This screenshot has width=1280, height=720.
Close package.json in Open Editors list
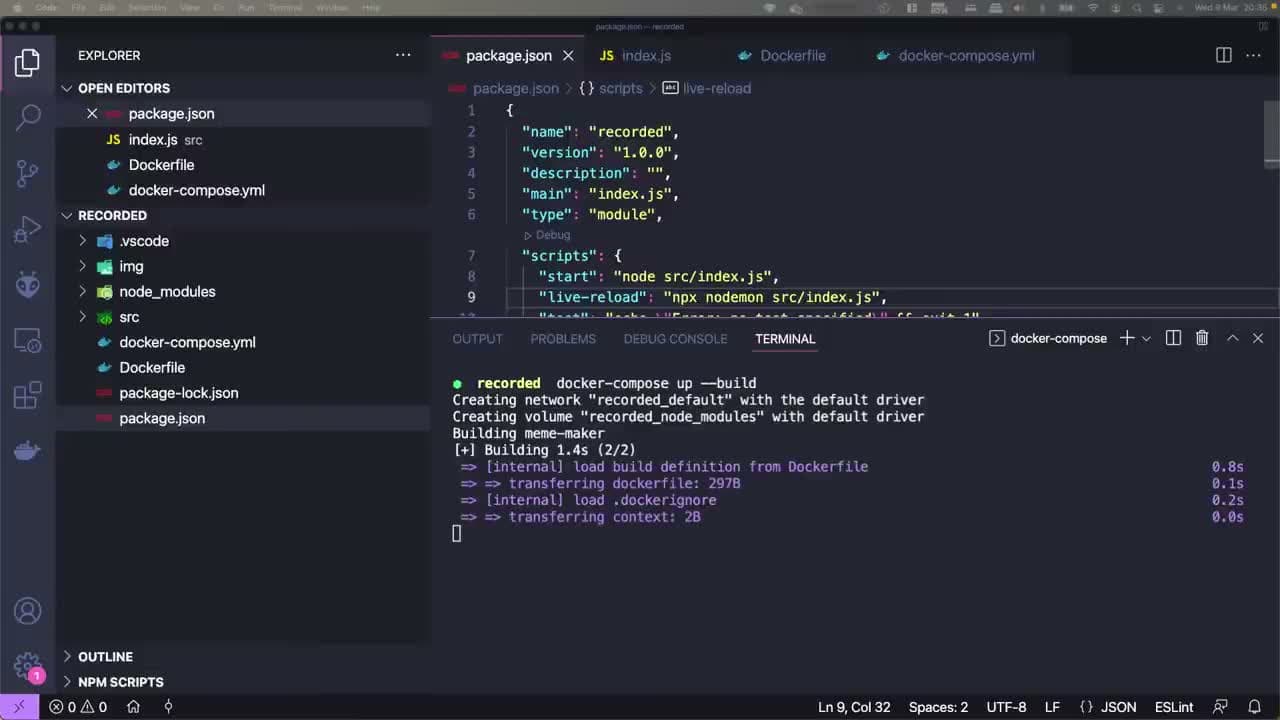[x=92, y=113]
